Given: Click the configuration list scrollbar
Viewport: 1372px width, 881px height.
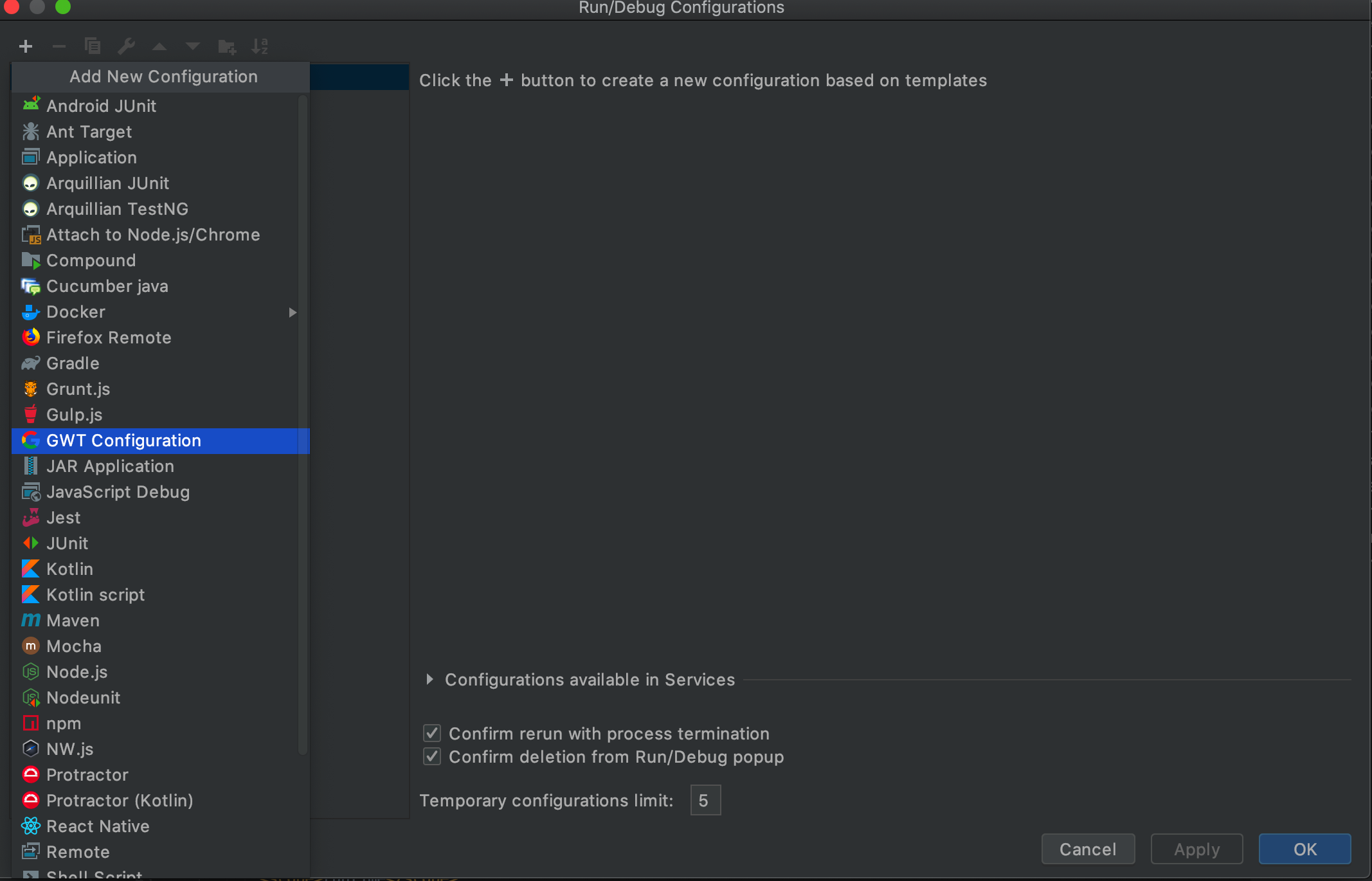Looking at the screenshot, I should coord(303,424).
